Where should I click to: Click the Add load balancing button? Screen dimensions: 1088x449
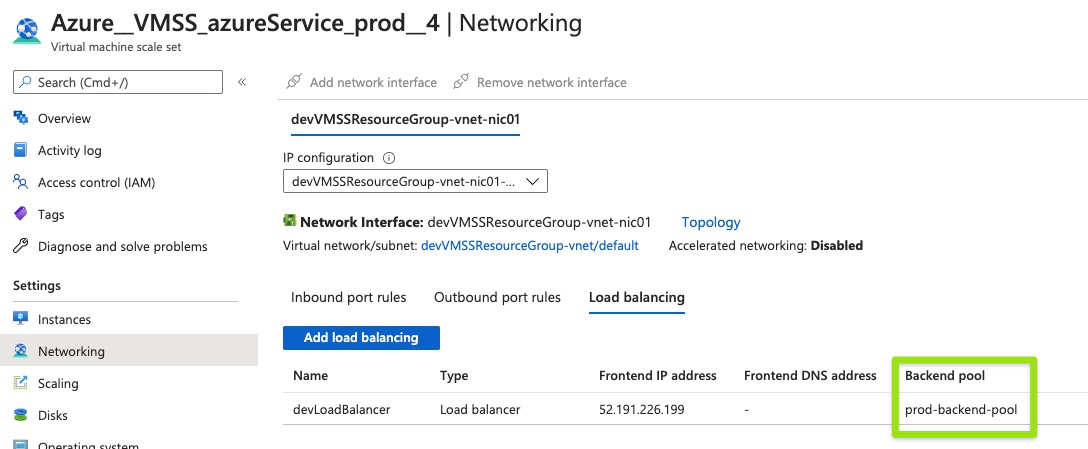click(x=361, y=338)
